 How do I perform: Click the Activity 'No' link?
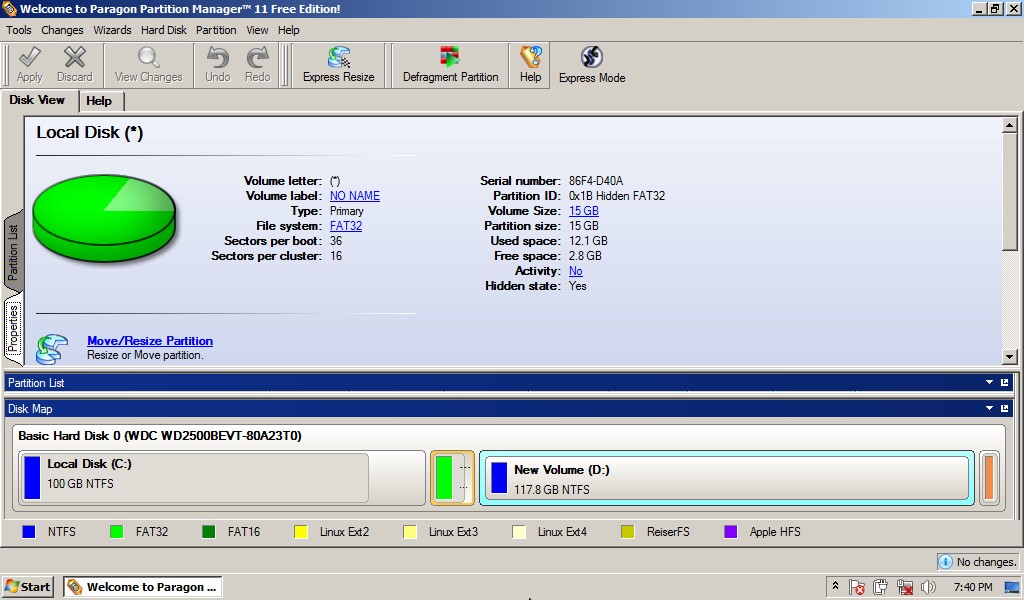pos(575,271)
